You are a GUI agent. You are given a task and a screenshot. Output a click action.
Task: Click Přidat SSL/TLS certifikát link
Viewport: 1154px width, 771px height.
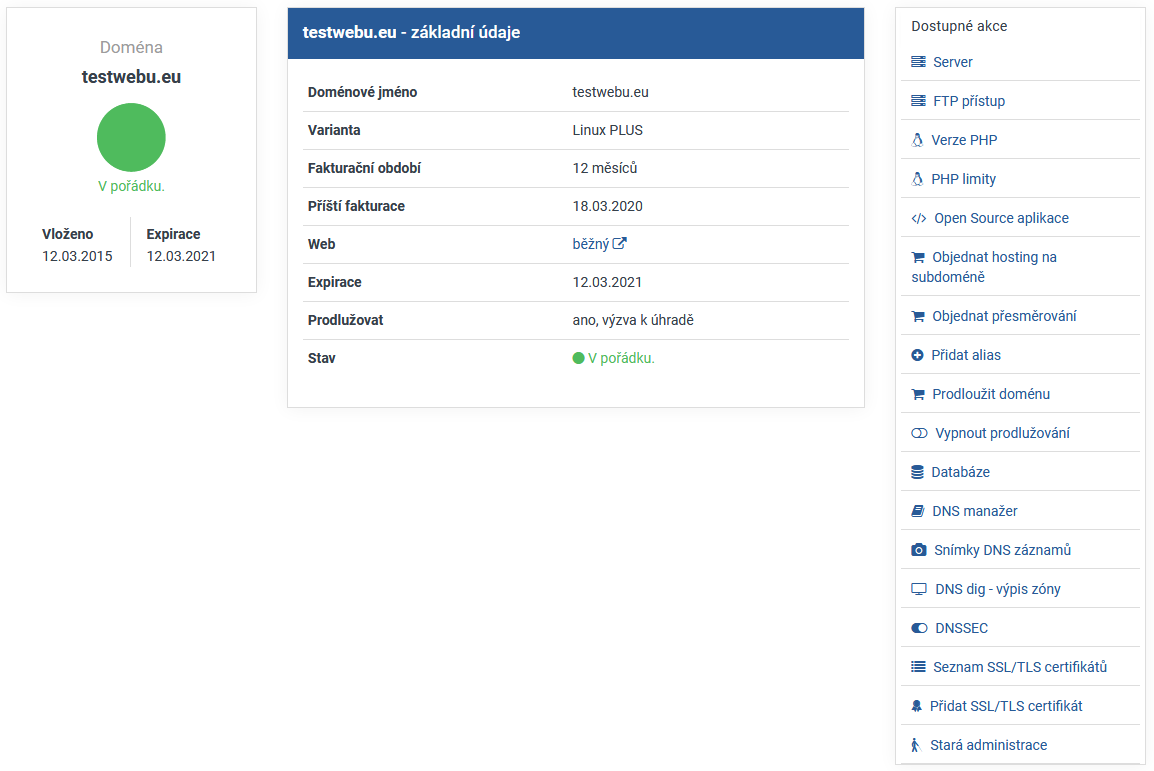1005,706
